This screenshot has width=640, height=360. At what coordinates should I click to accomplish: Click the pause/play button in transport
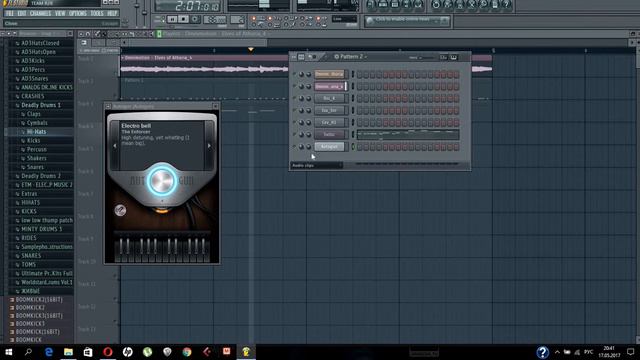point(172,19)
